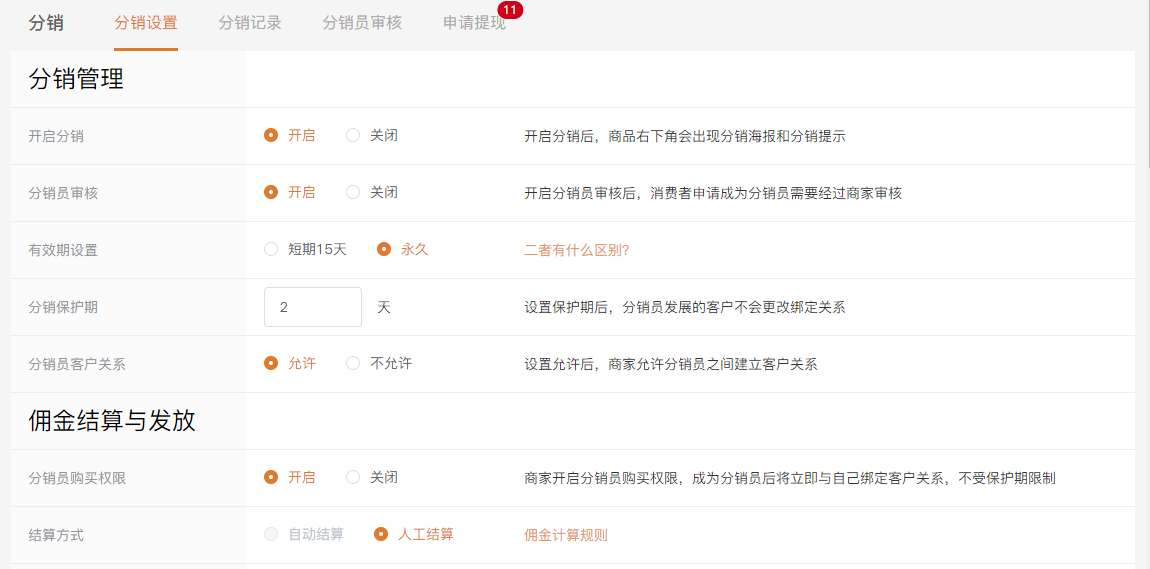Click the red 11 notification badge

510,10
